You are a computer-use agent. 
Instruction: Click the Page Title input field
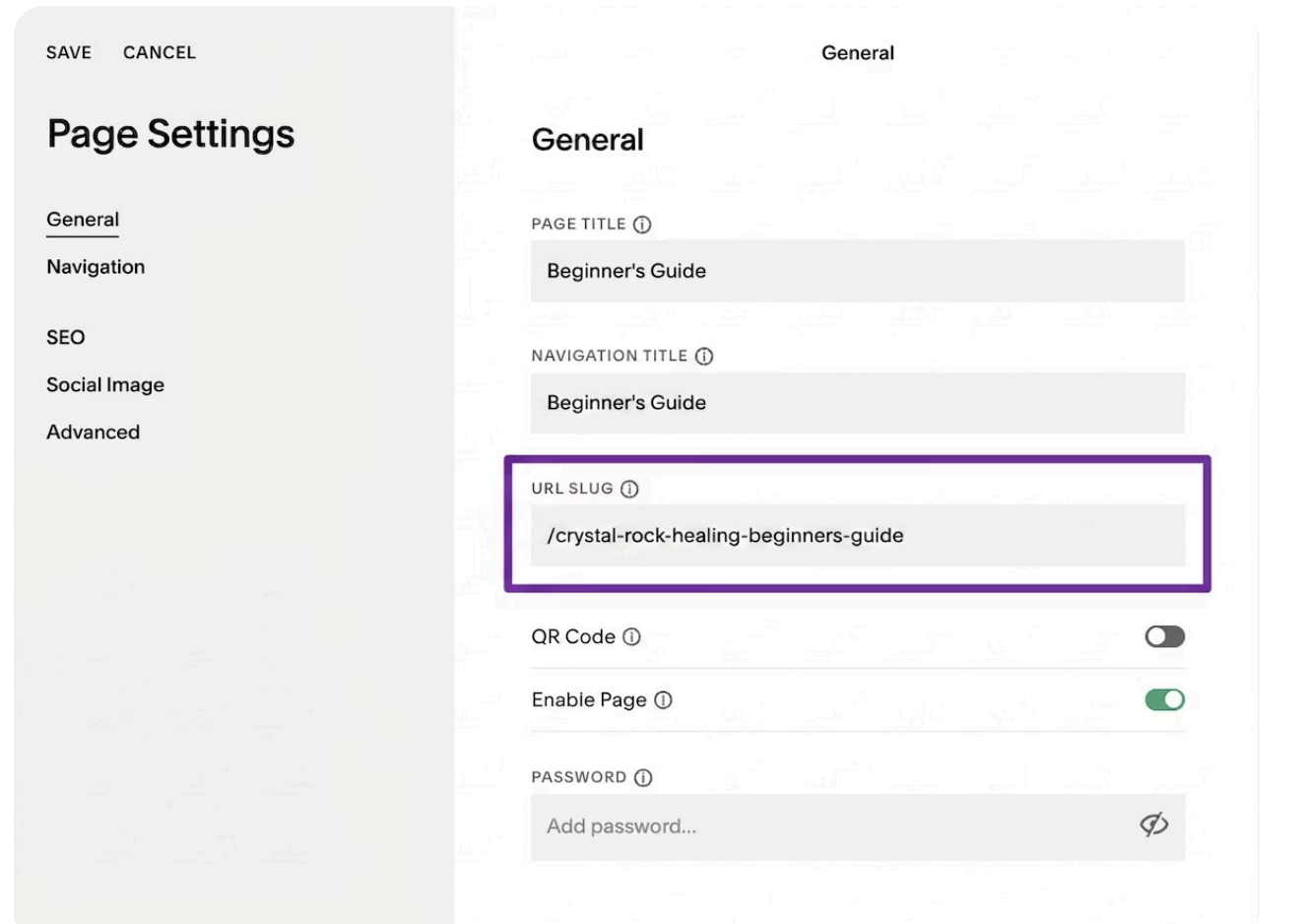[858, 271]
